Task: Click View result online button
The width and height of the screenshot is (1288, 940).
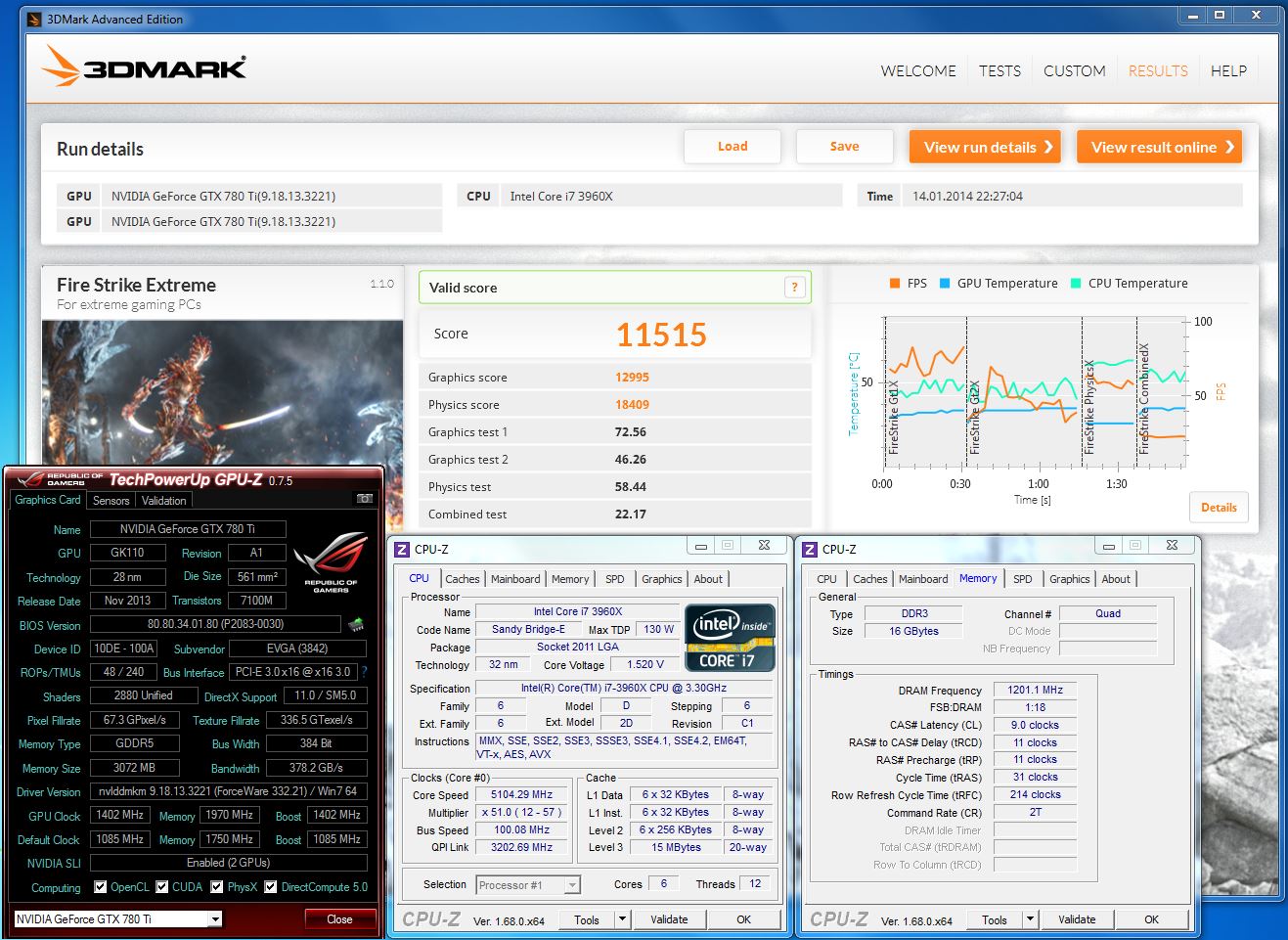Action: coord(1159,147)
